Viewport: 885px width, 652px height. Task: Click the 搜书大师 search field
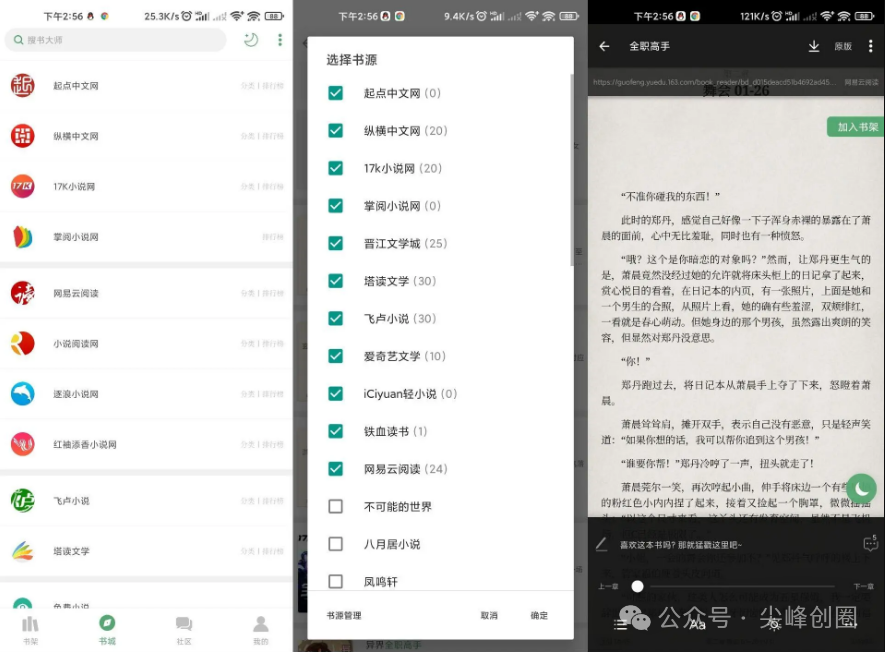[x=115, y=40]
